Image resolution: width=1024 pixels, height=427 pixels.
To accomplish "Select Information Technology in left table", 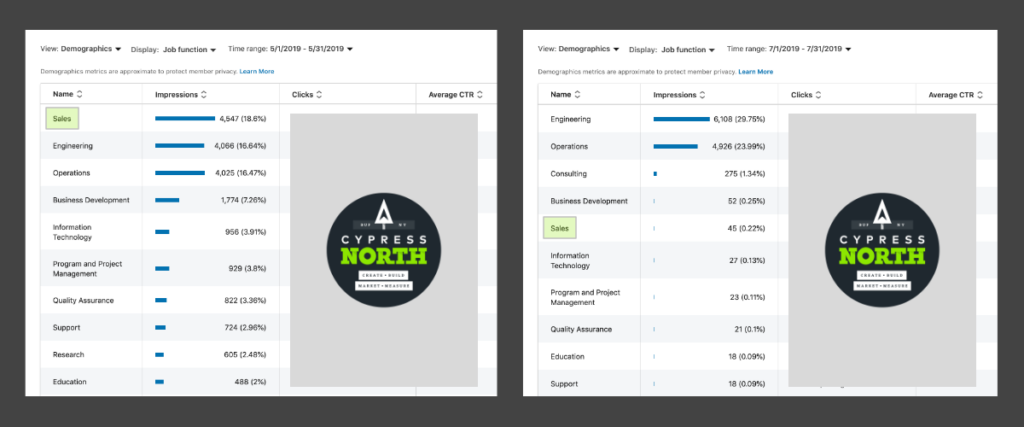I will tap(72, 232).
